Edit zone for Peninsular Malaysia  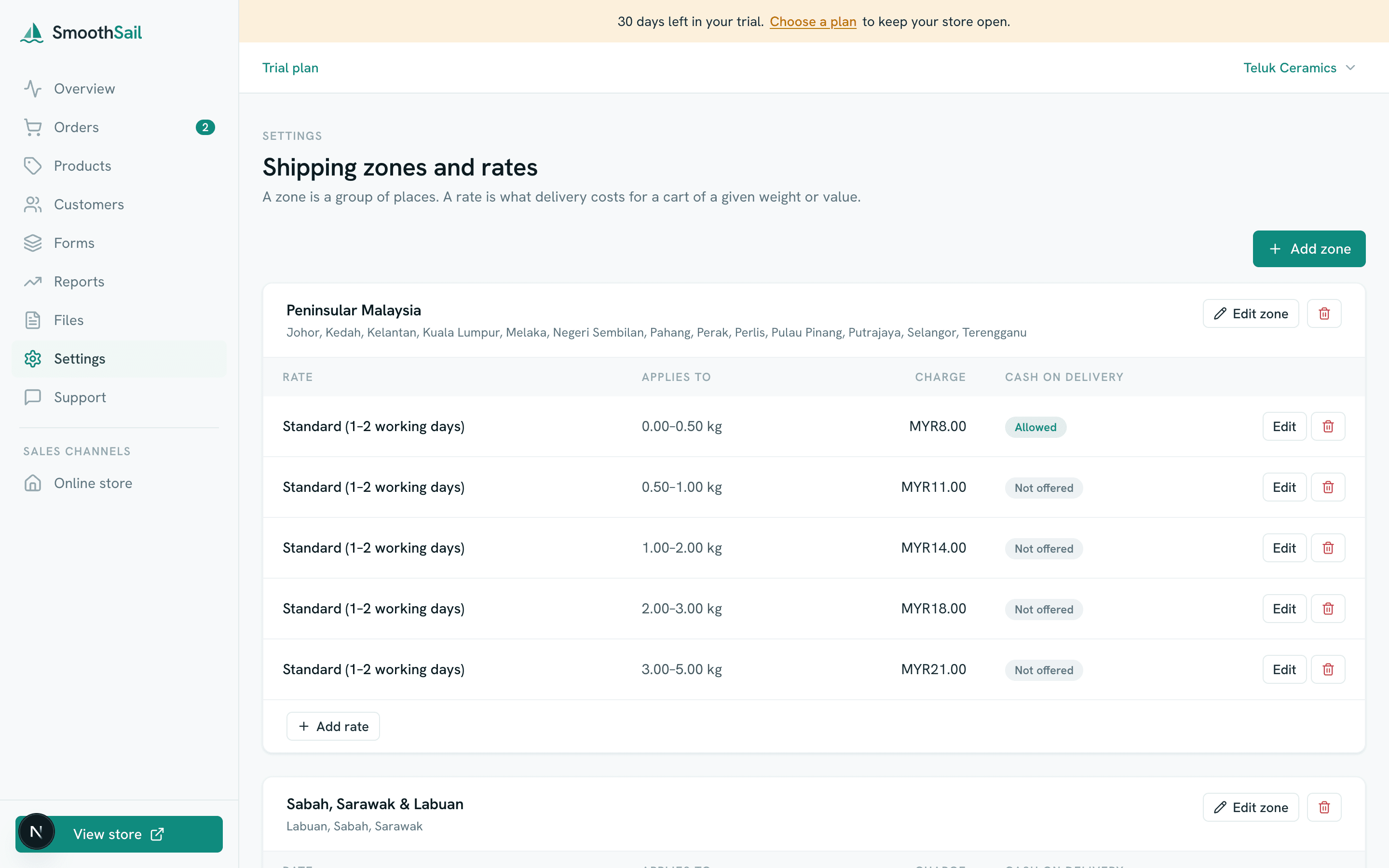pos(1251,313)
